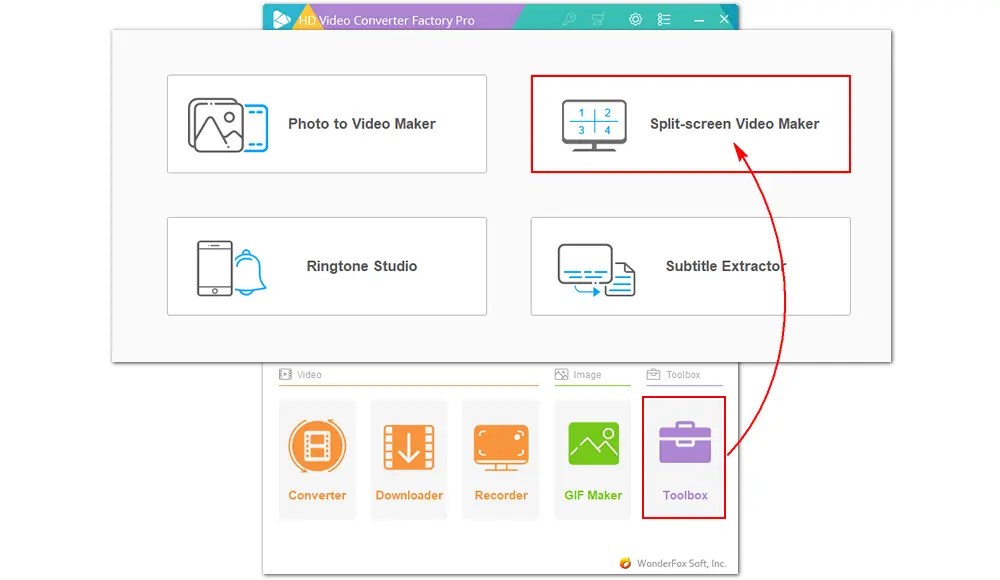Click the Subtitle Extractor screen-document icon
This screenshot has height=580, width=1000.
tap(596, 270)
